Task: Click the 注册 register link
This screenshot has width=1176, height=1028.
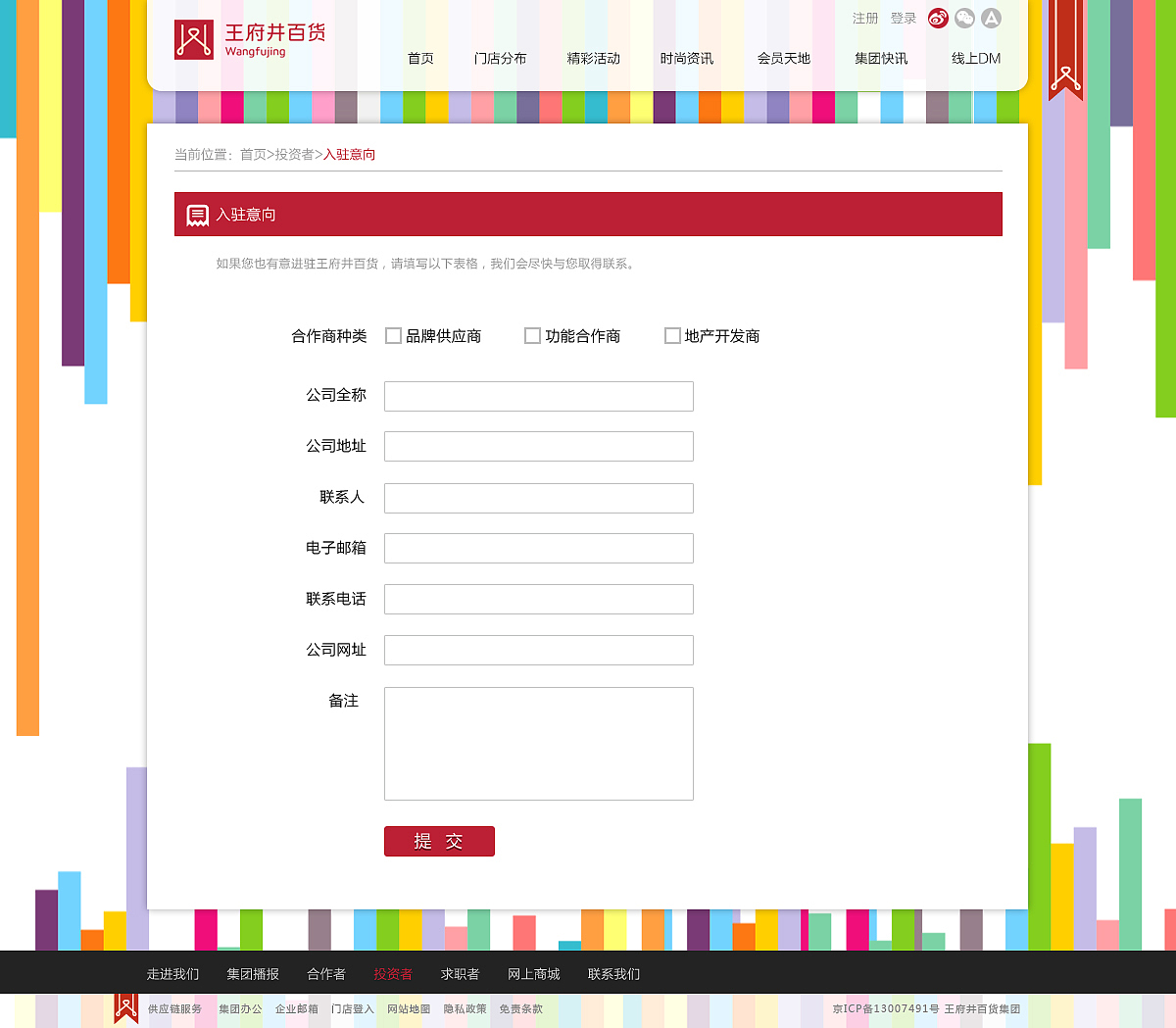Action: (865, 19)
